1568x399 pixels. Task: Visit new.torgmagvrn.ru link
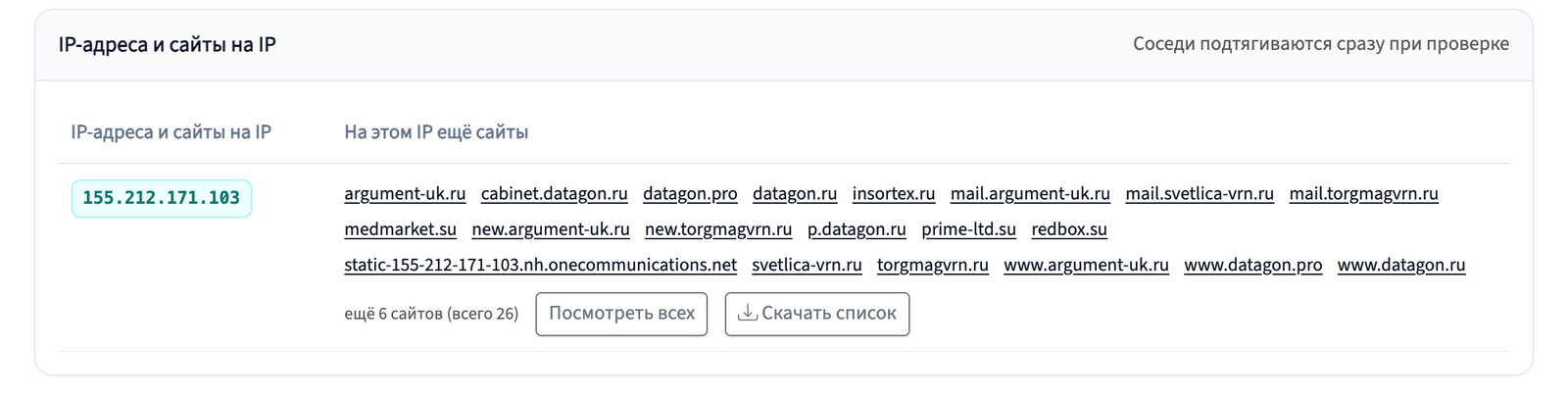[718, 229]
